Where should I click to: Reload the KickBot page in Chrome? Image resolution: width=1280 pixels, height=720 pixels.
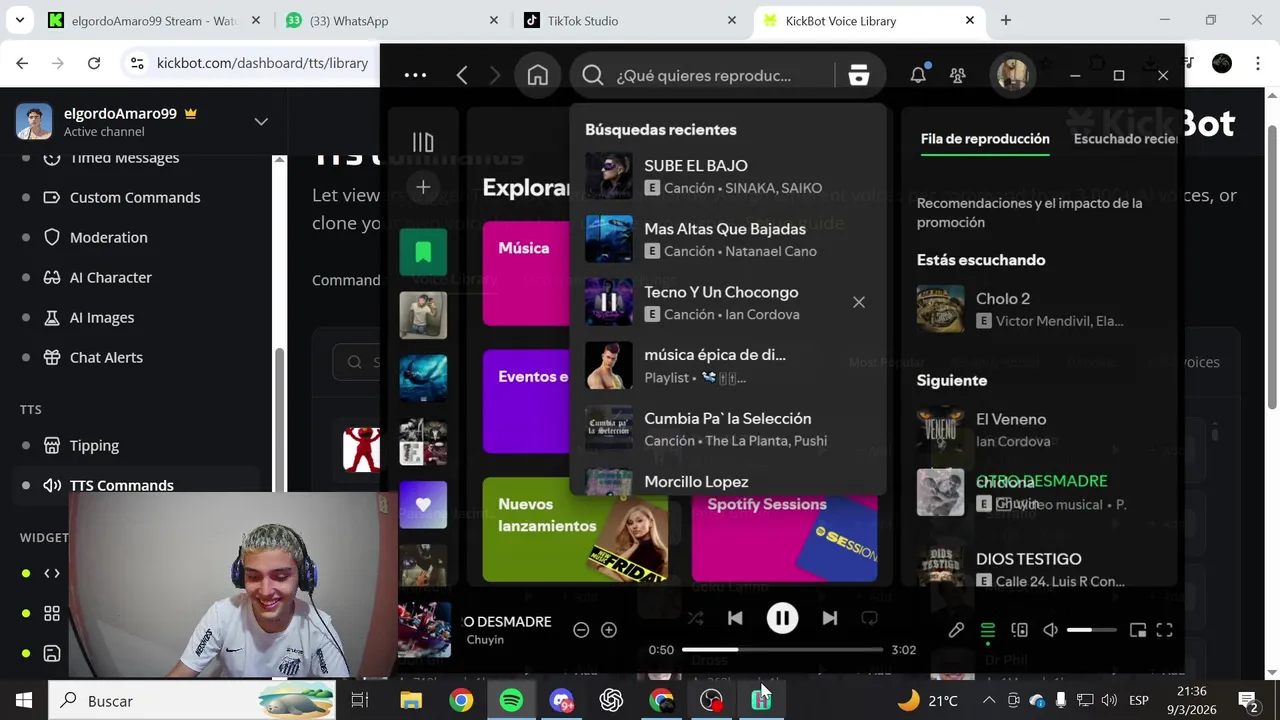click(94, 63)
